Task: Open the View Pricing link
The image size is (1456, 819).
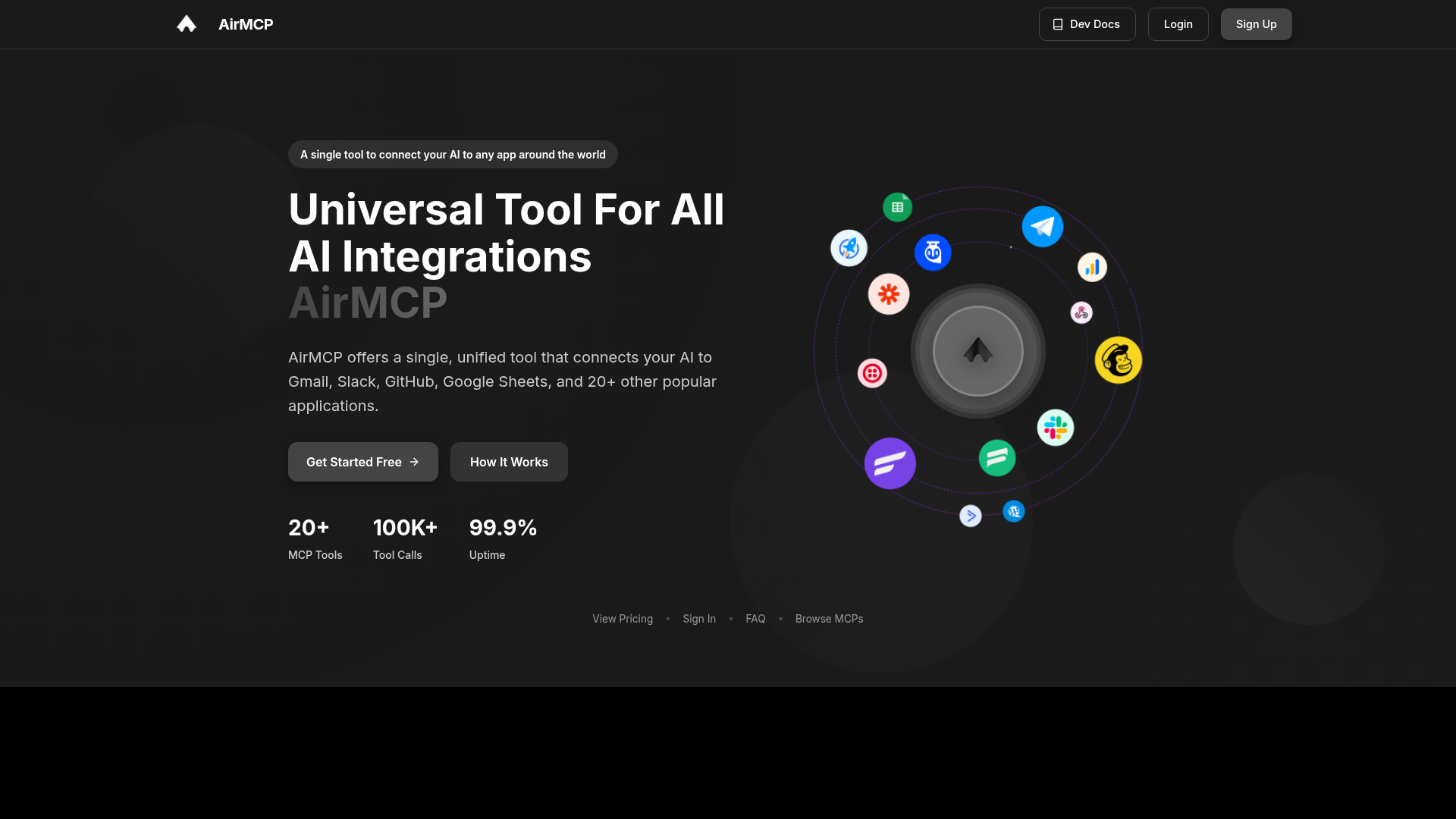Action: click(x=622, y=619)
